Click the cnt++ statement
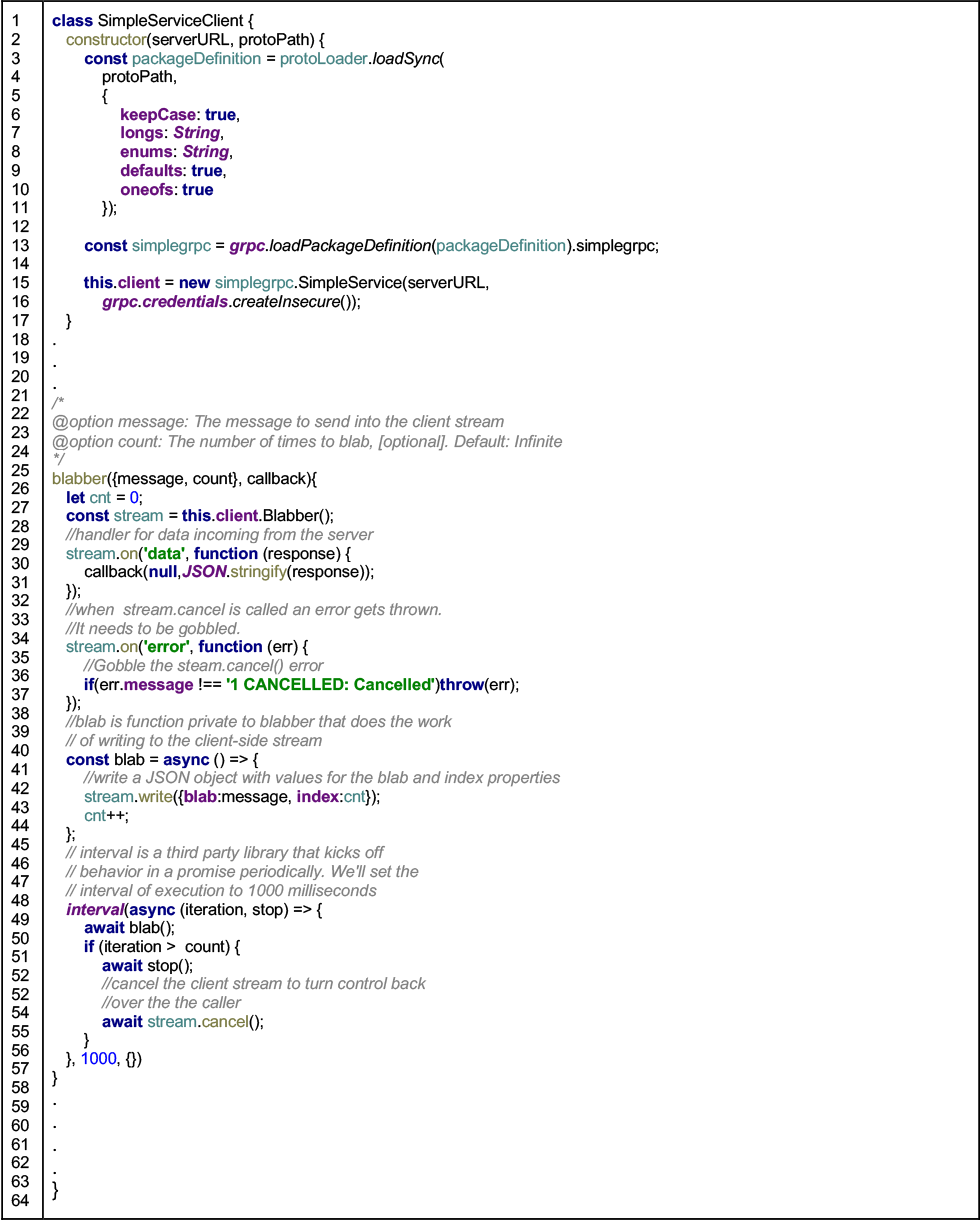Image resolution: width=980 pixels, height=1220 pixels. 107,815
